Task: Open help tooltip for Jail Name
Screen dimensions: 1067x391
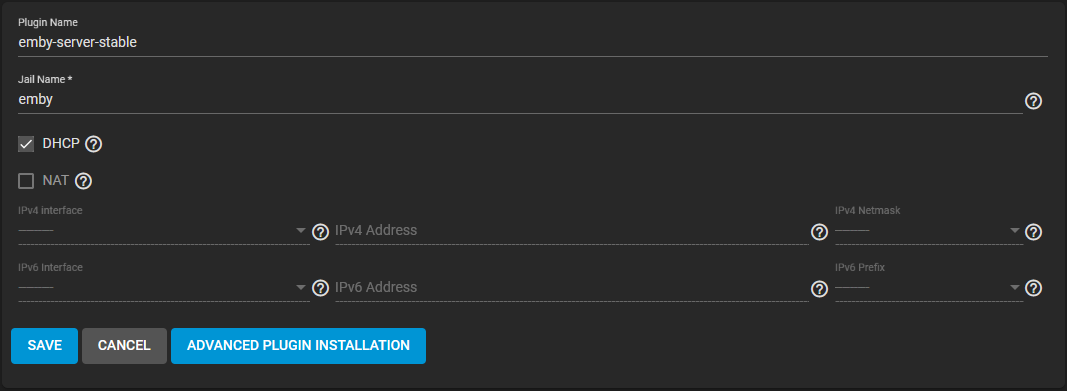Action: [x=1033, y=102]
